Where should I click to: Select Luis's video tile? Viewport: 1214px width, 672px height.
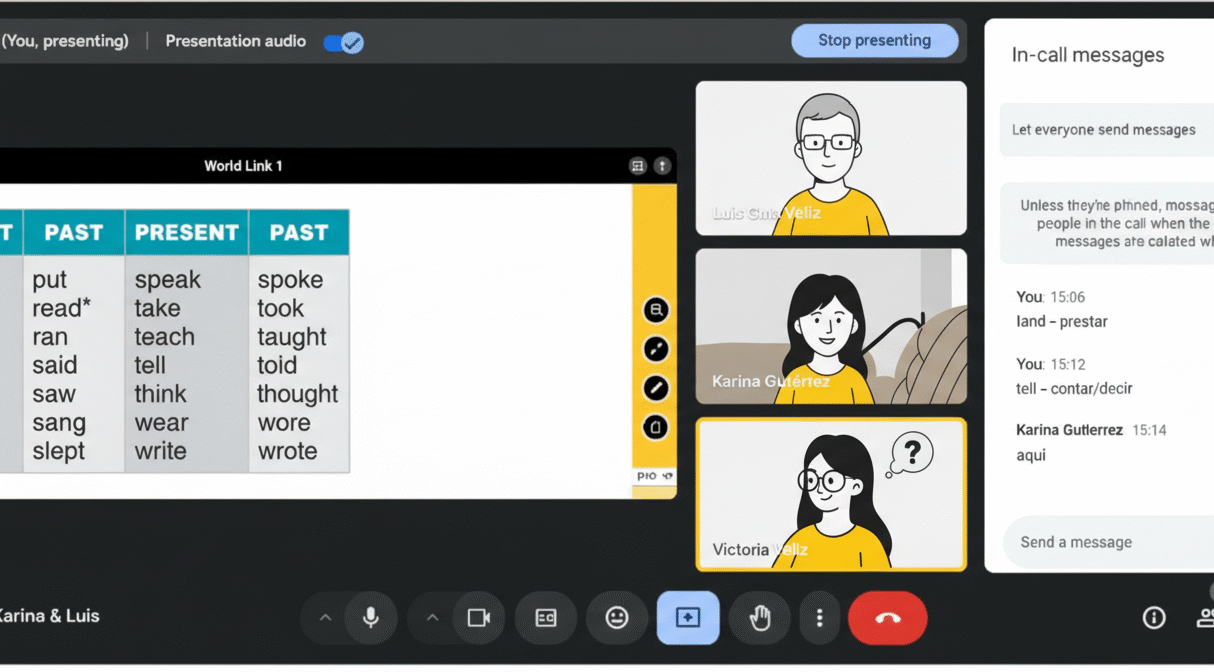pyautogui.click(x=831, y=158)
